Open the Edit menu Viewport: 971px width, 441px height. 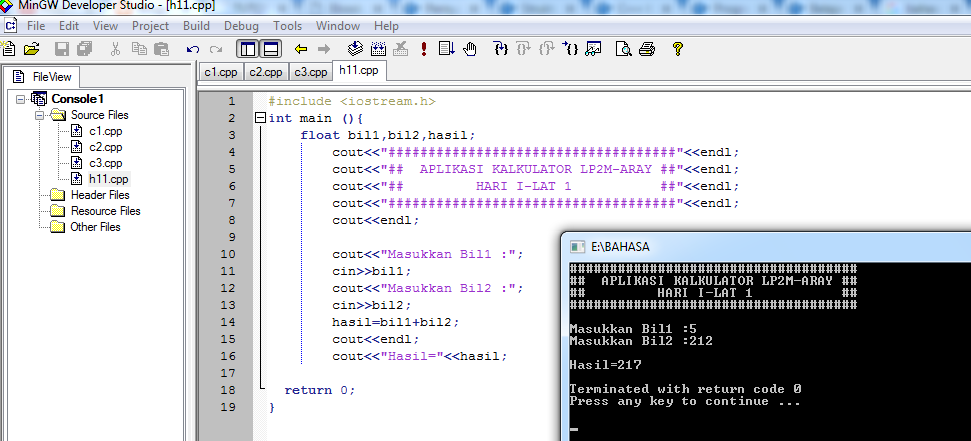pos(69,26)
